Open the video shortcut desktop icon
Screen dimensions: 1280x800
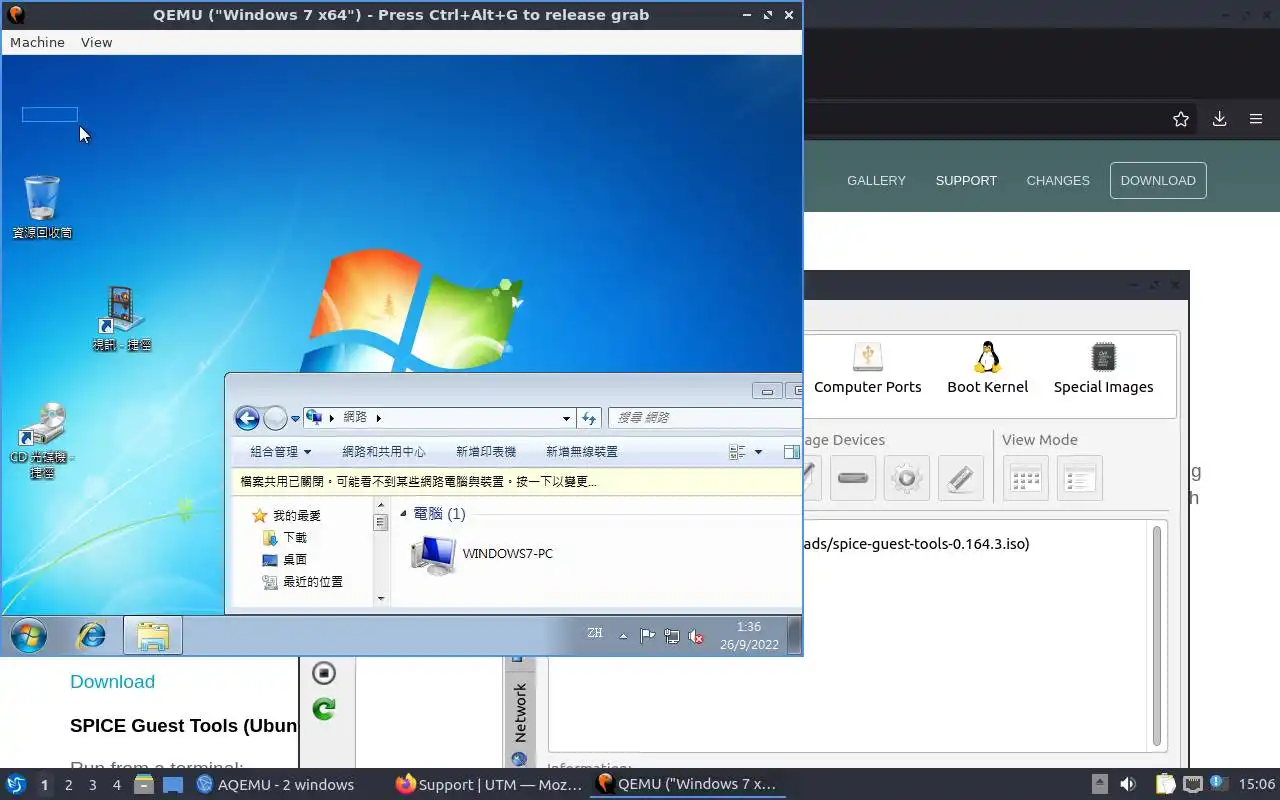coord(121,319)
